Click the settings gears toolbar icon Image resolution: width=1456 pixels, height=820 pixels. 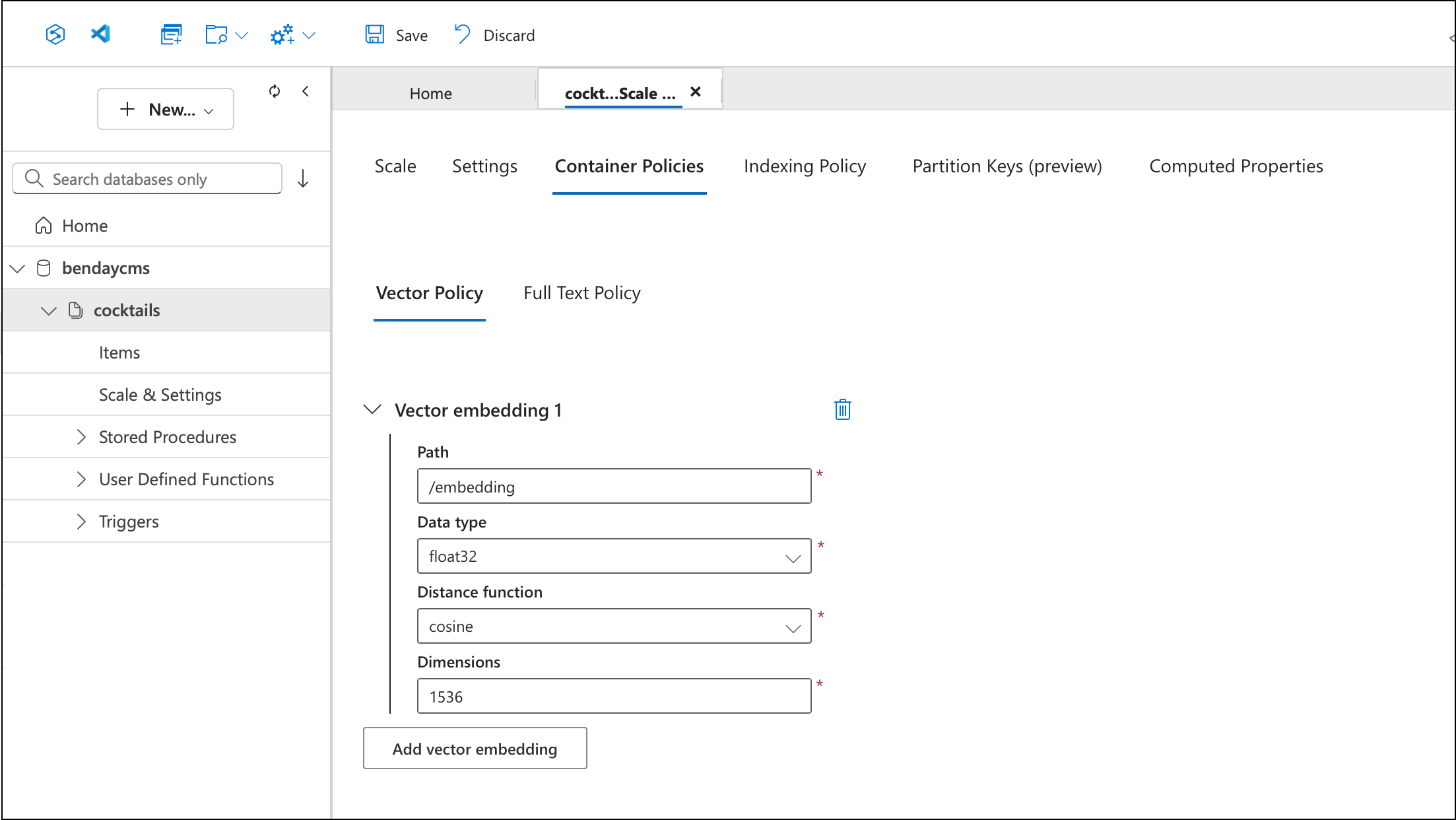click(x=282, y=34)
